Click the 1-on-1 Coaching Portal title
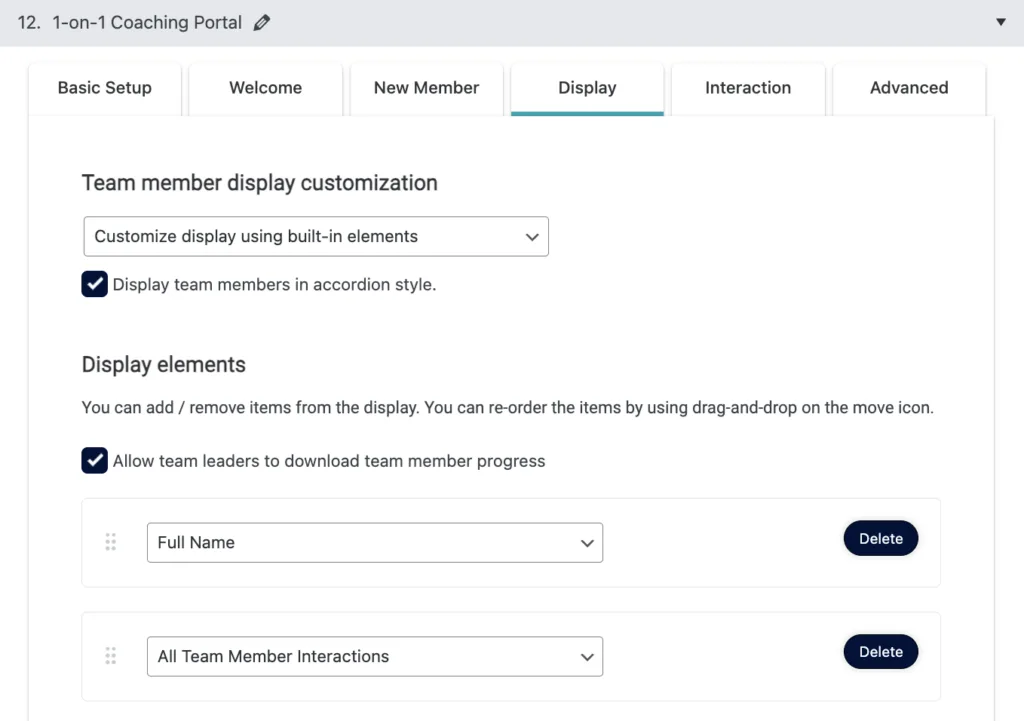The height and width of the screenshot is (721, 1024). coord(147,23)
